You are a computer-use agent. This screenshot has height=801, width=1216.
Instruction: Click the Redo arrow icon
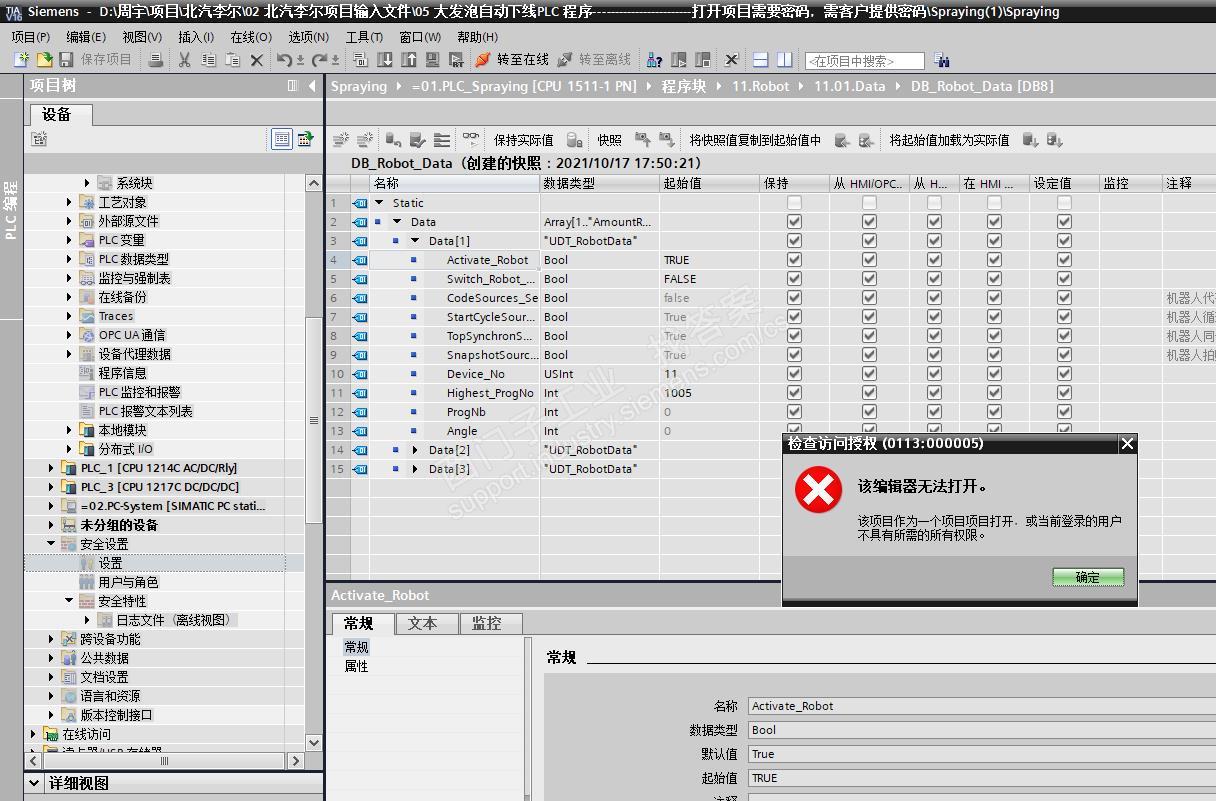pos(320,60)
